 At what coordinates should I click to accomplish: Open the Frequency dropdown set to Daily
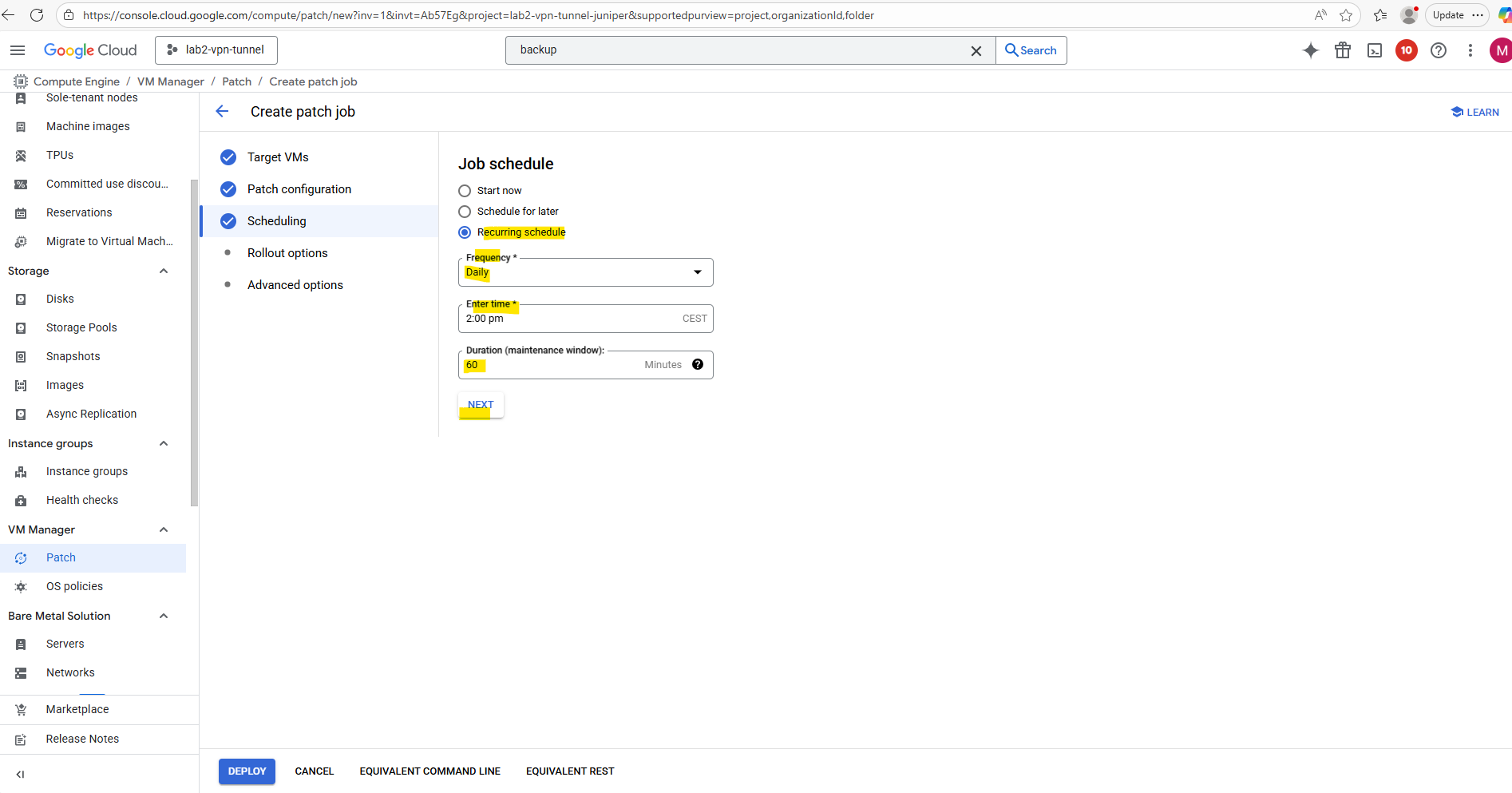[585, 272]
